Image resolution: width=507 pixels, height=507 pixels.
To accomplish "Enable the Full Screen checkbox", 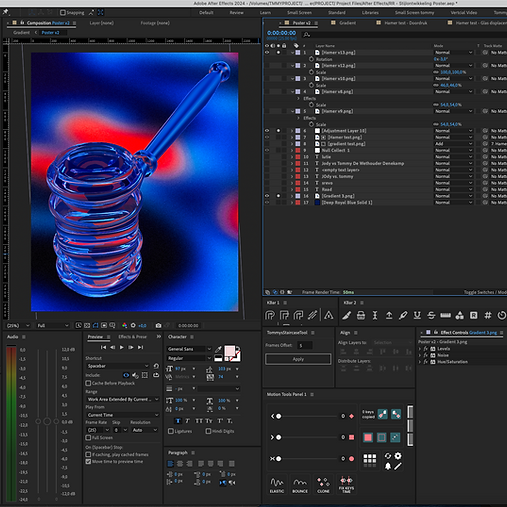I will pyautogui.click(x=88, y=437).
